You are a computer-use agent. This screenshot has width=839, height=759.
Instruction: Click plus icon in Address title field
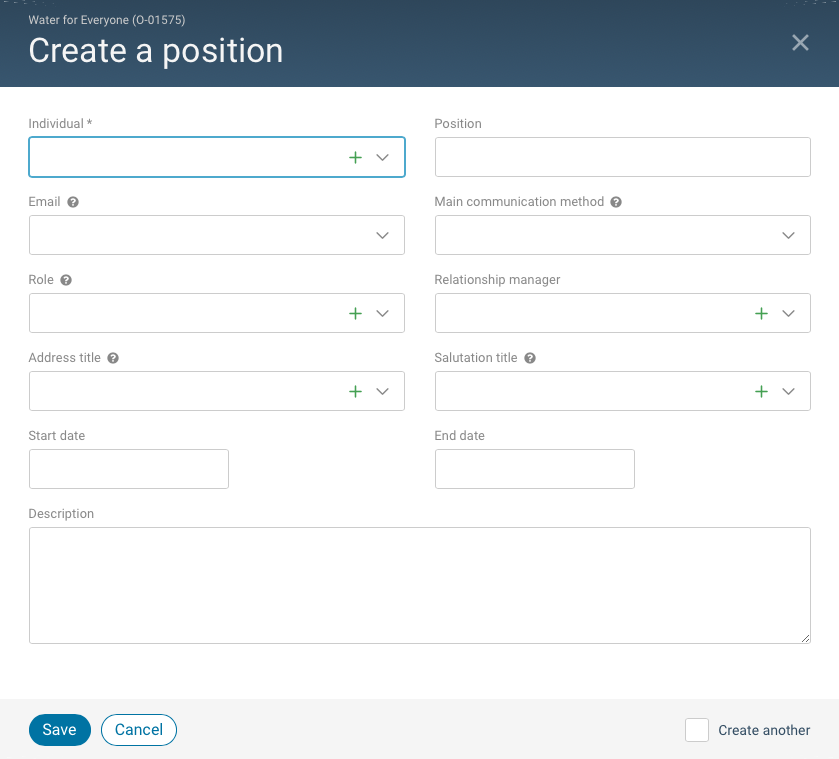[x=355, y=392]
